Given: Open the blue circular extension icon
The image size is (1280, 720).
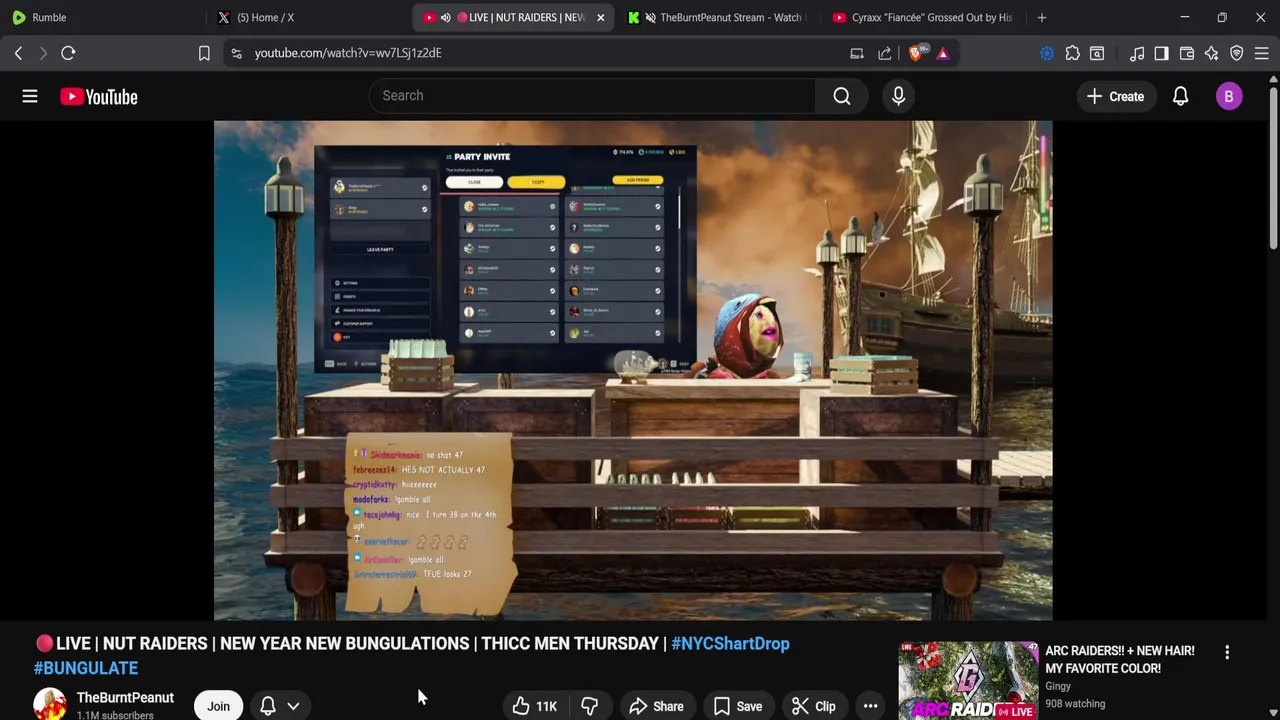Looking at the screenshot, I should (x=1047, y=53).
